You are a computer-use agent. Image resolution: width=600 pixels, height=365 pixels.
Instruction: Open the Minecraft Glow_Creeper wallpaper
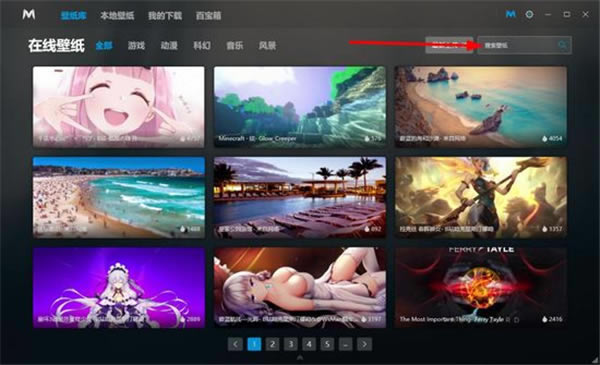(300, 107)
